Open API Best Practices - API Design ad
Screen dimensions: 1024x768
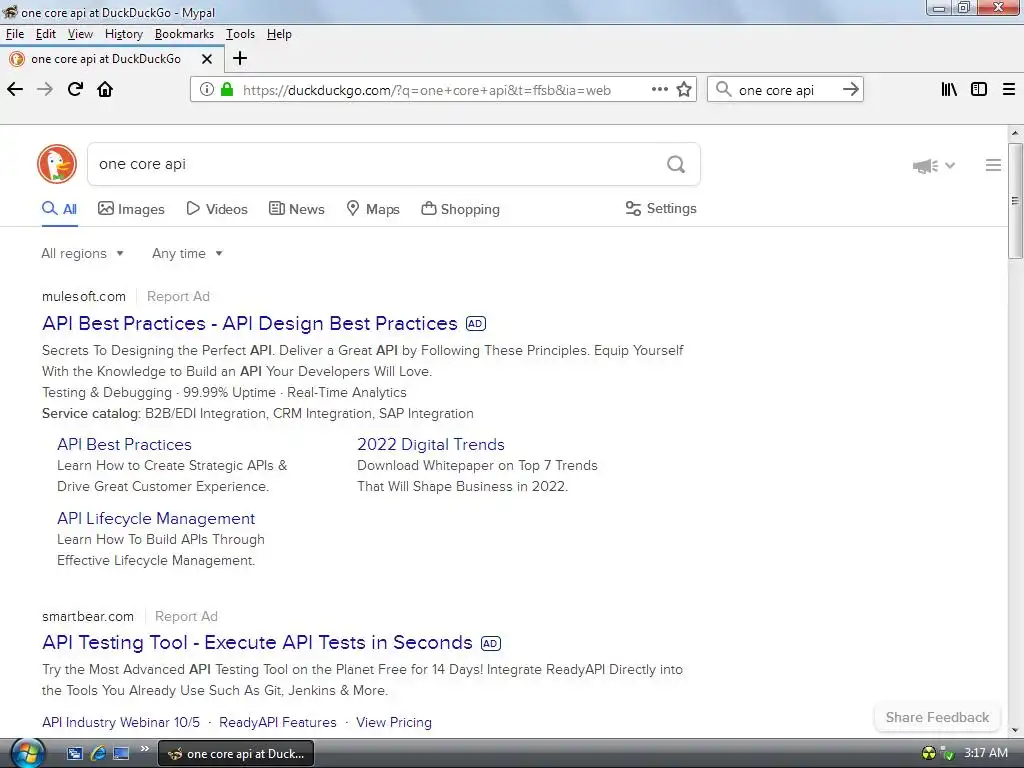250,323
